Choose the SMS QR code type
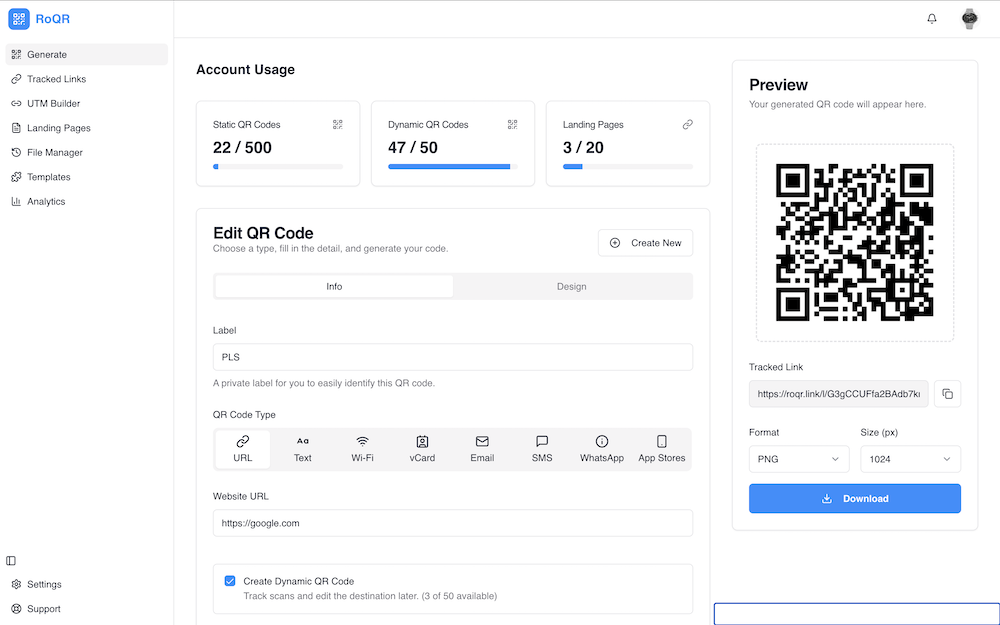The width and height of the screenshot is (1000, 625). 542,449
